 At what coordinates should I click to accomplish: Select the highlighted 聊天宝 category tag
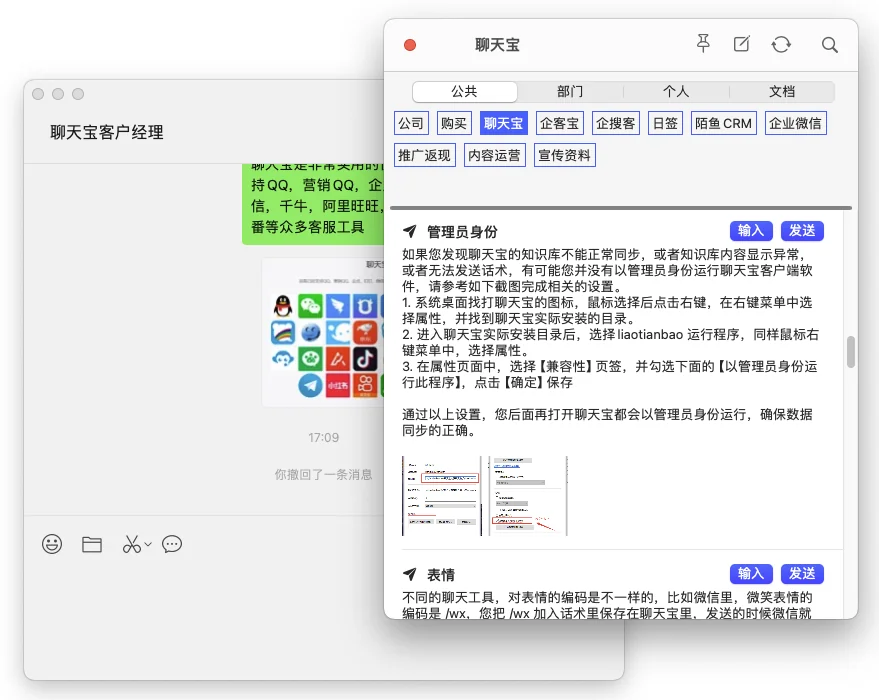pos(503,123)
